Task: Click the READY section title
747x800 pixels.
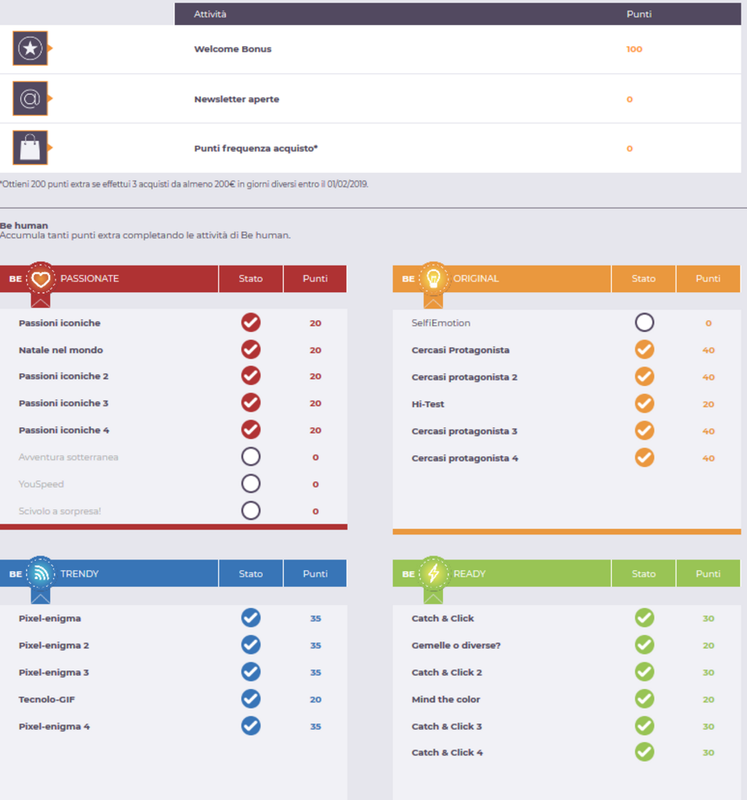Action: click(x=469, y=574)
